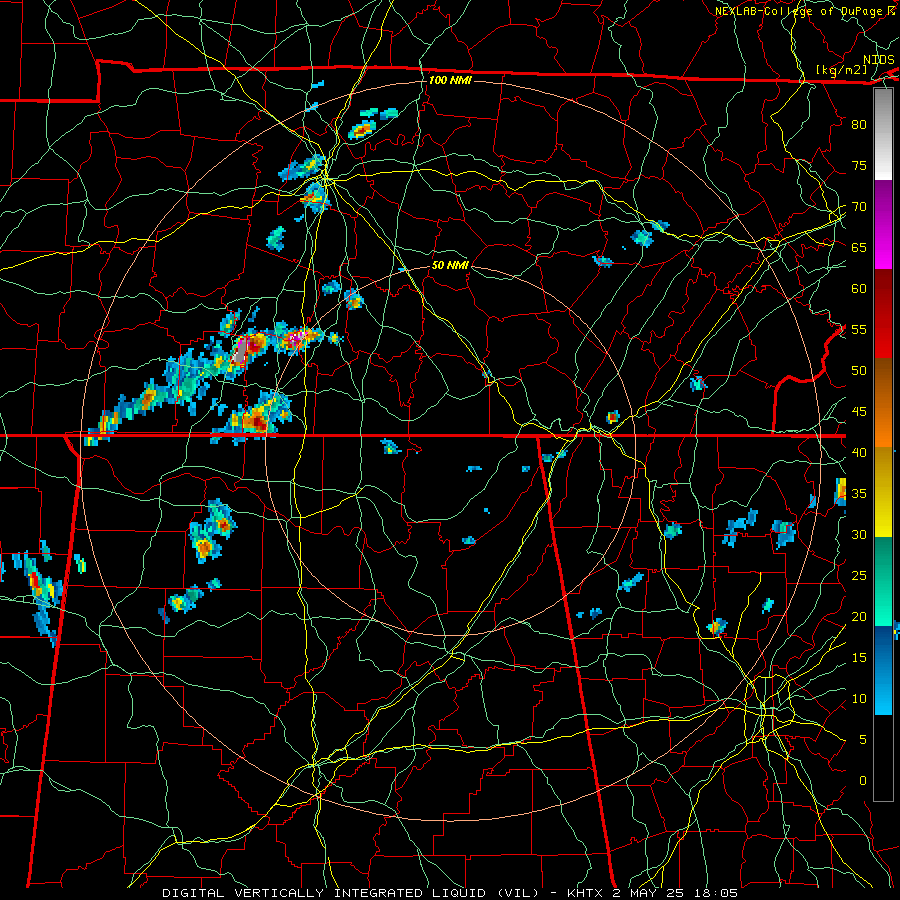Click the magenta segment of the color scale
This screenshot has height=900, width=900.
[x=883, y=246]
